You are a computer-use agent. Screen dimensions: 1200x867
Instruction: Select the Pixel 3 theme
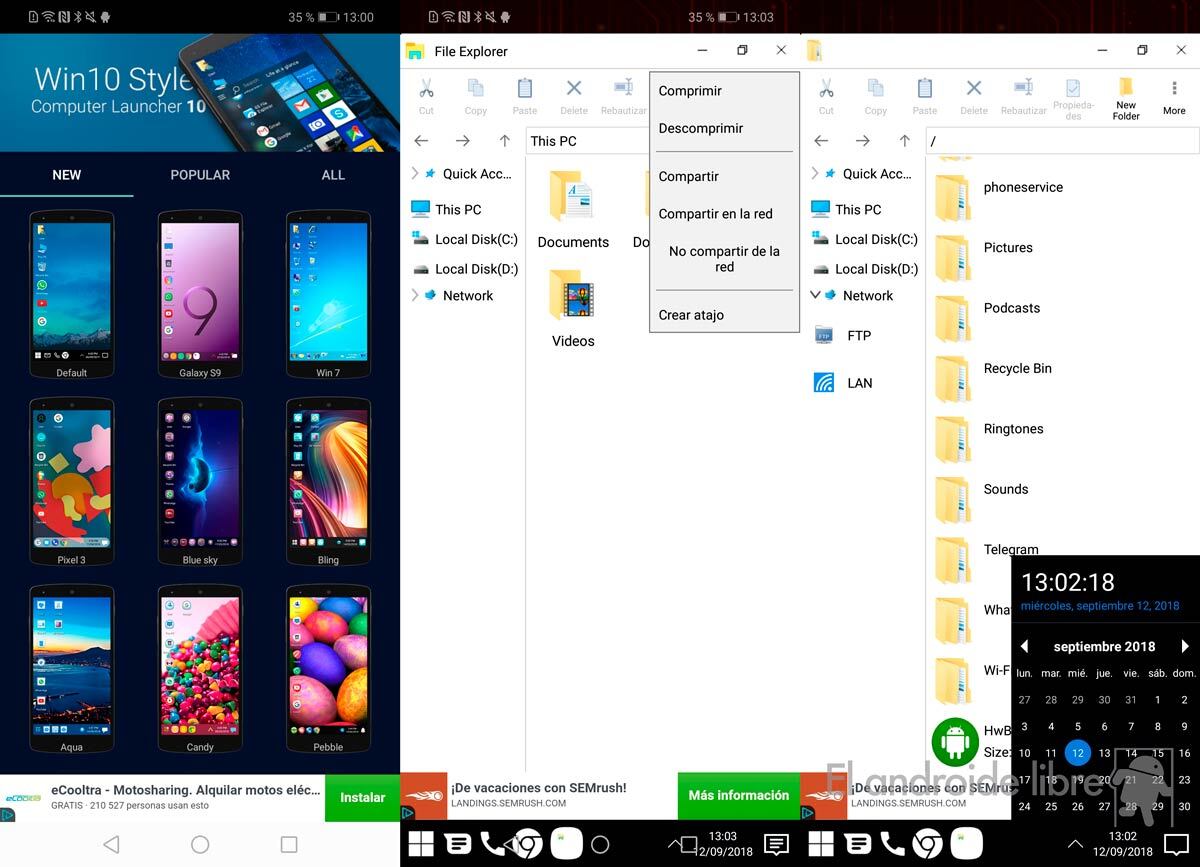[x=71, y=482]
